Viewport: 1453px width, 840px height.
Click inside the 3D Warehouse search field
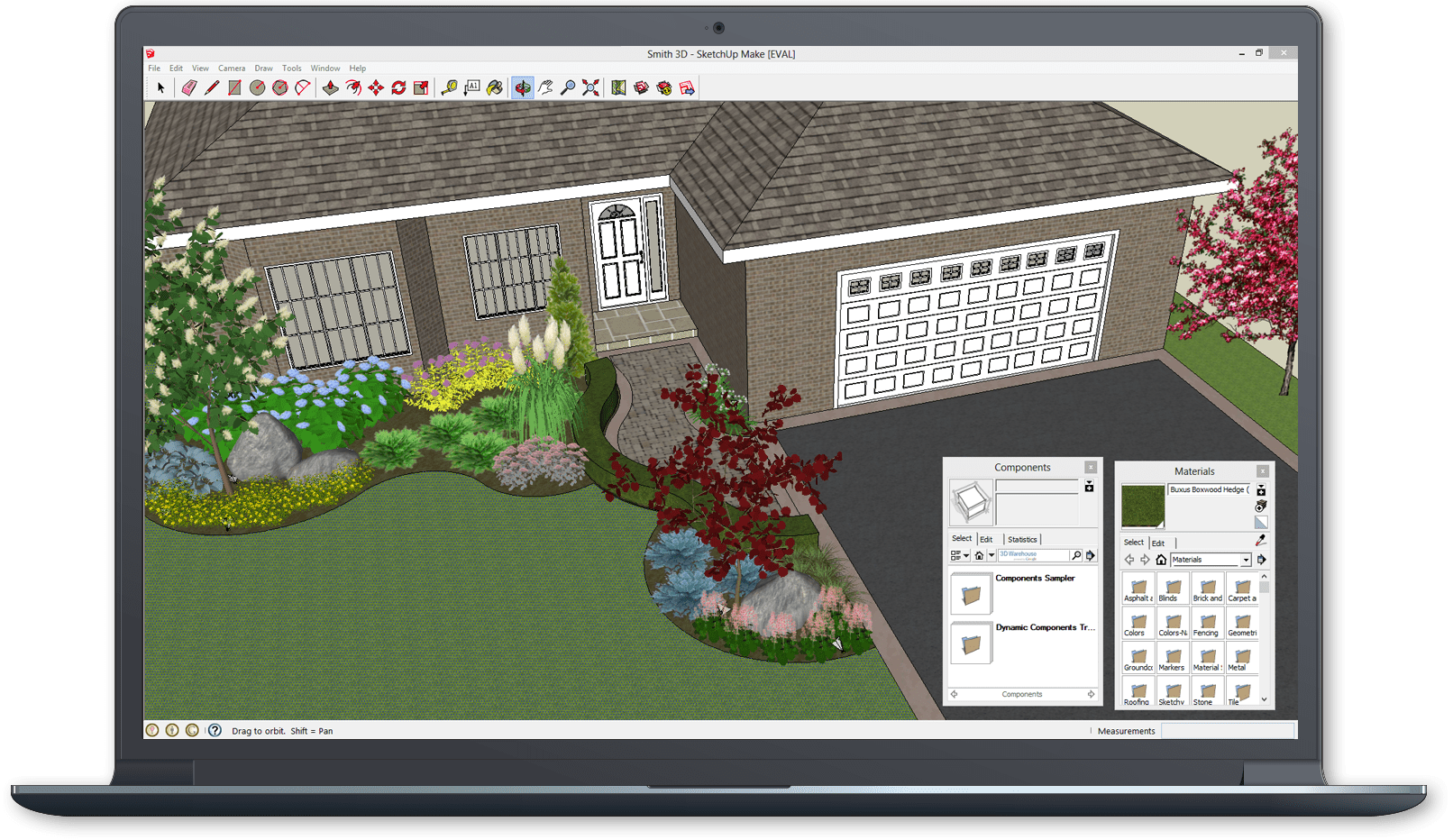click(1032, 555)
